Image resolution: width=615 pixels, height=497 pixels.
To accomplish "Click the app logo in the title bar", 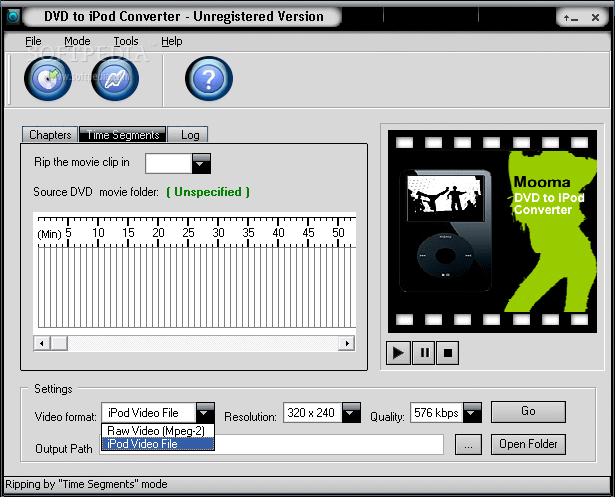I will 13,17.
